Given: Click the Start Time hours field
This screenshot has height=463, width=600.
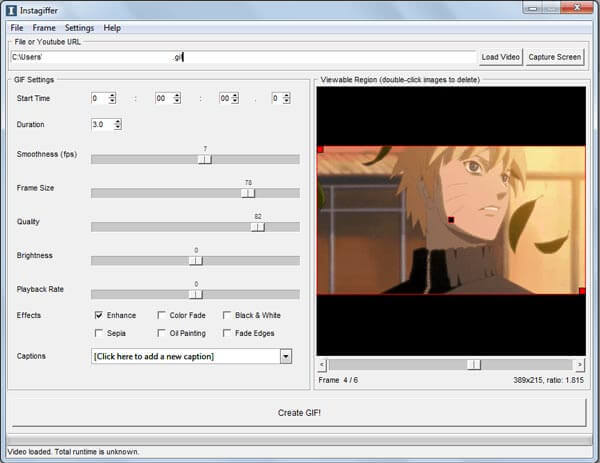Looking at the screenshot, I should click(100, 98).
